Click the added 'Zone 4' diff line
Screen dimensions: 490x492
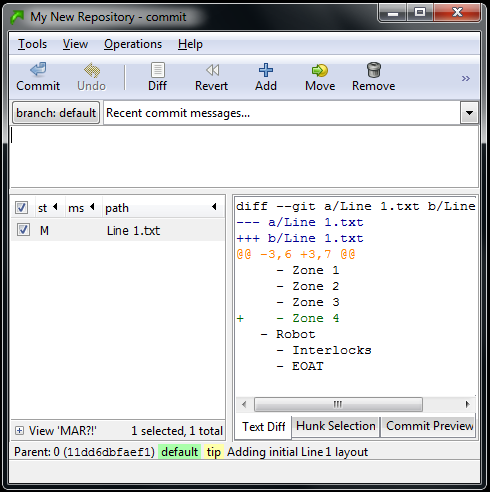pyautogui.click(x=288, y=318)
